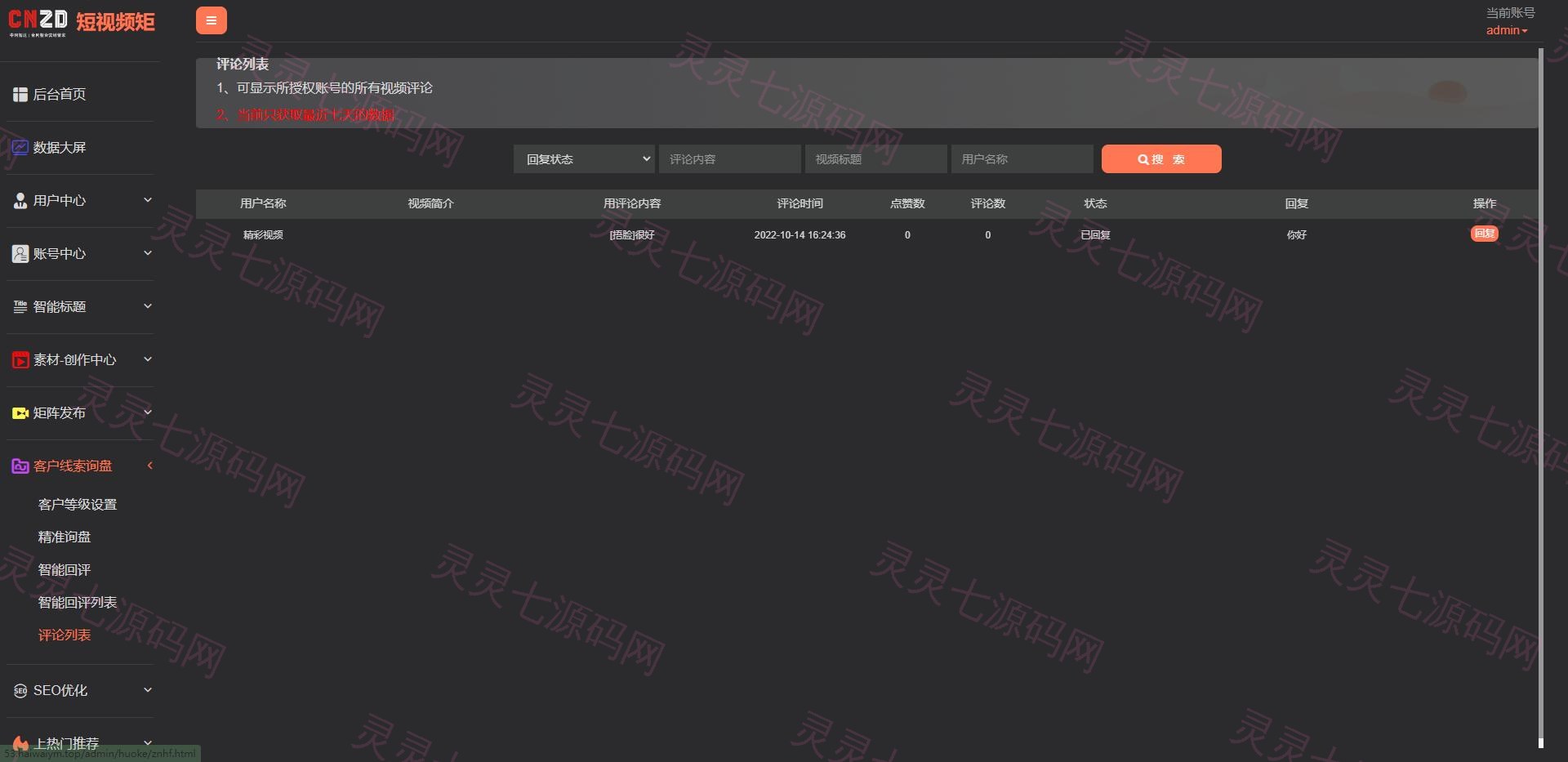Expand the 账号中心 menu chevron
Image resolution: width=1568 pixels, height=762 pixels.
(148, 253)
